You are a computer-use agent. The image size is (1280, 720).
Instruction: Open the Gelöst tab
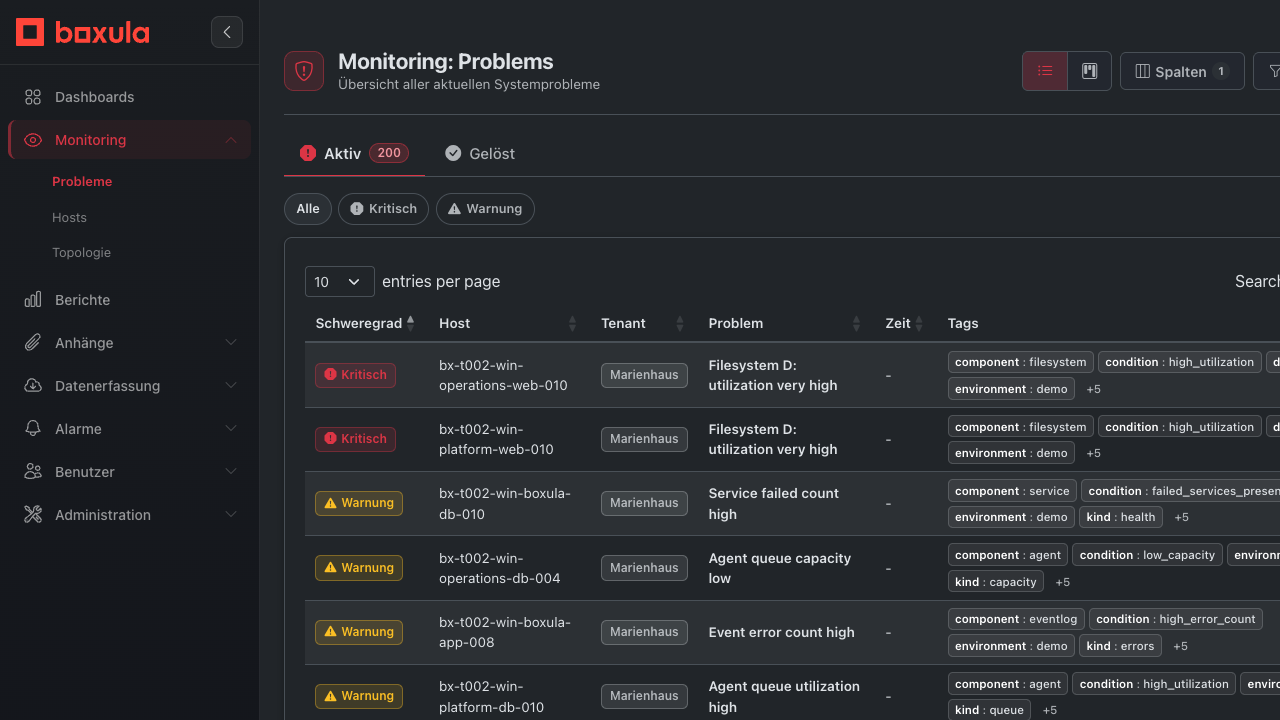click(480, 153)
